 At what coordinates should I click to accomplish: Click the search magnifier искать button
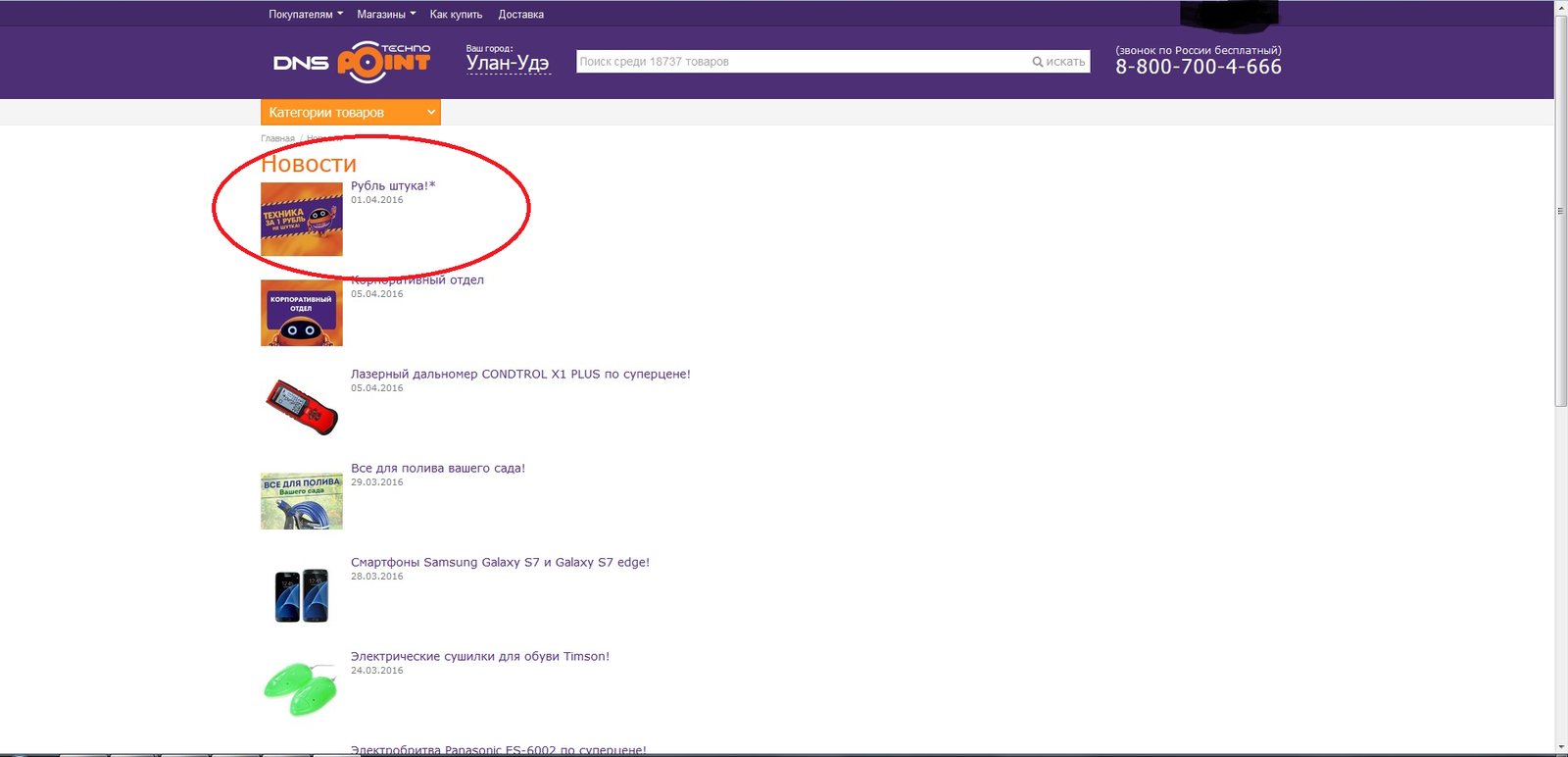tap(1058, 62)
